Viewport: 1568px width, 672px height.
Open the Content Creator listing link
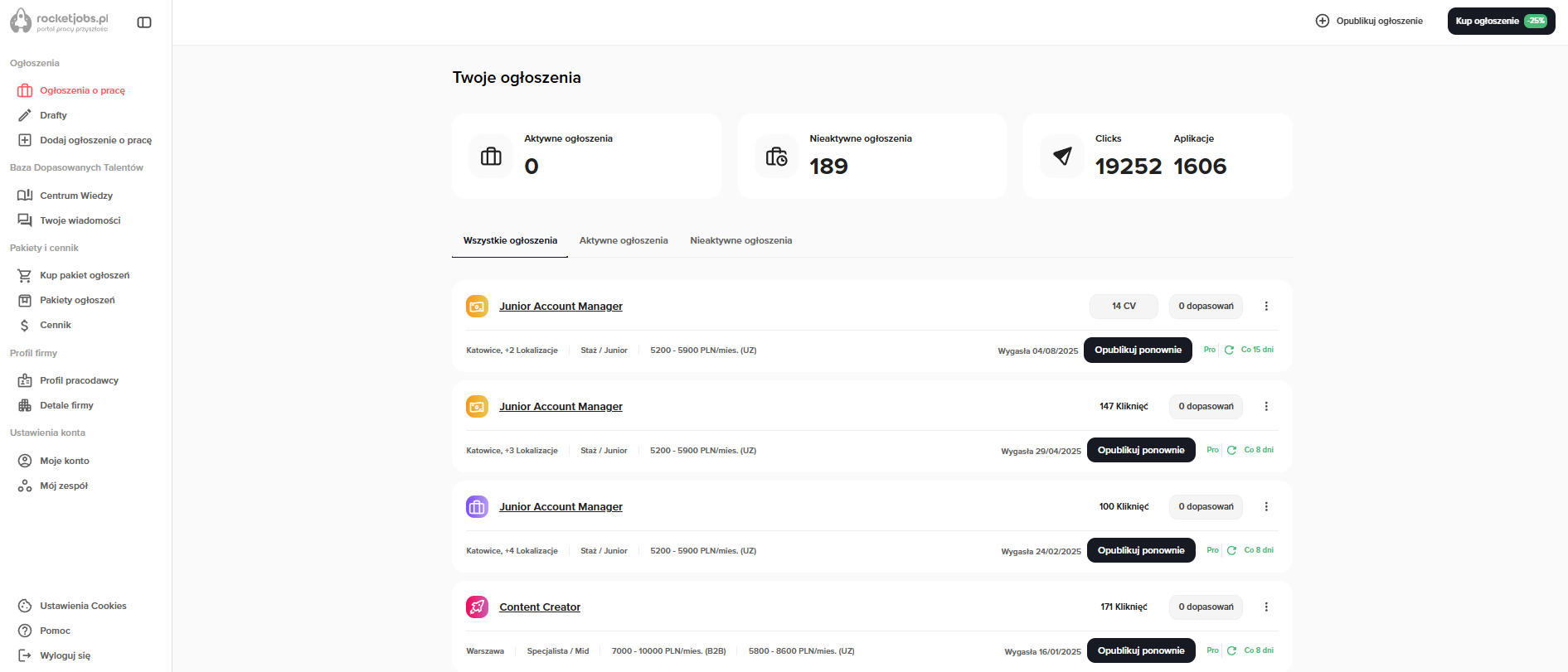540,607
